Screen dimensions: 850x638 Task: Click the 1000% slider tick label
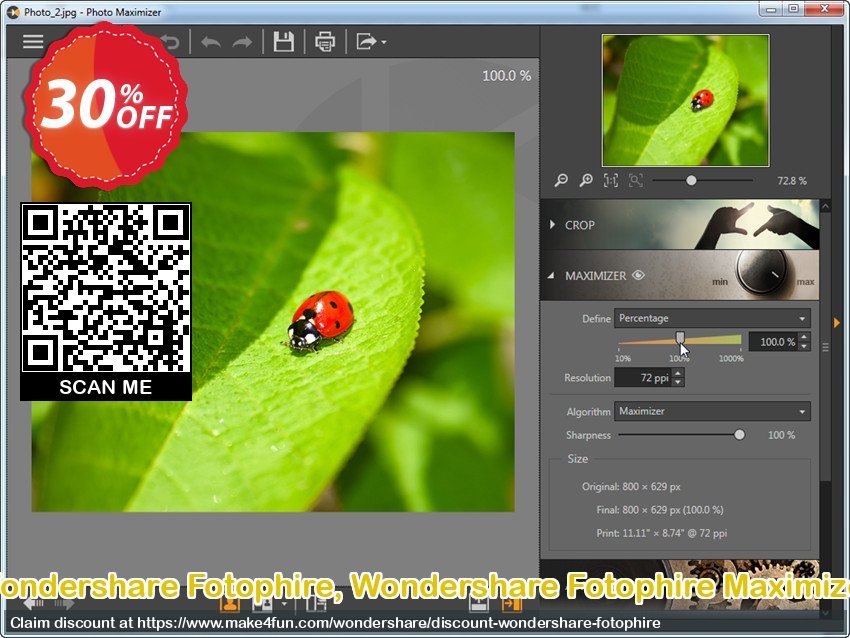tap(731, 358)
